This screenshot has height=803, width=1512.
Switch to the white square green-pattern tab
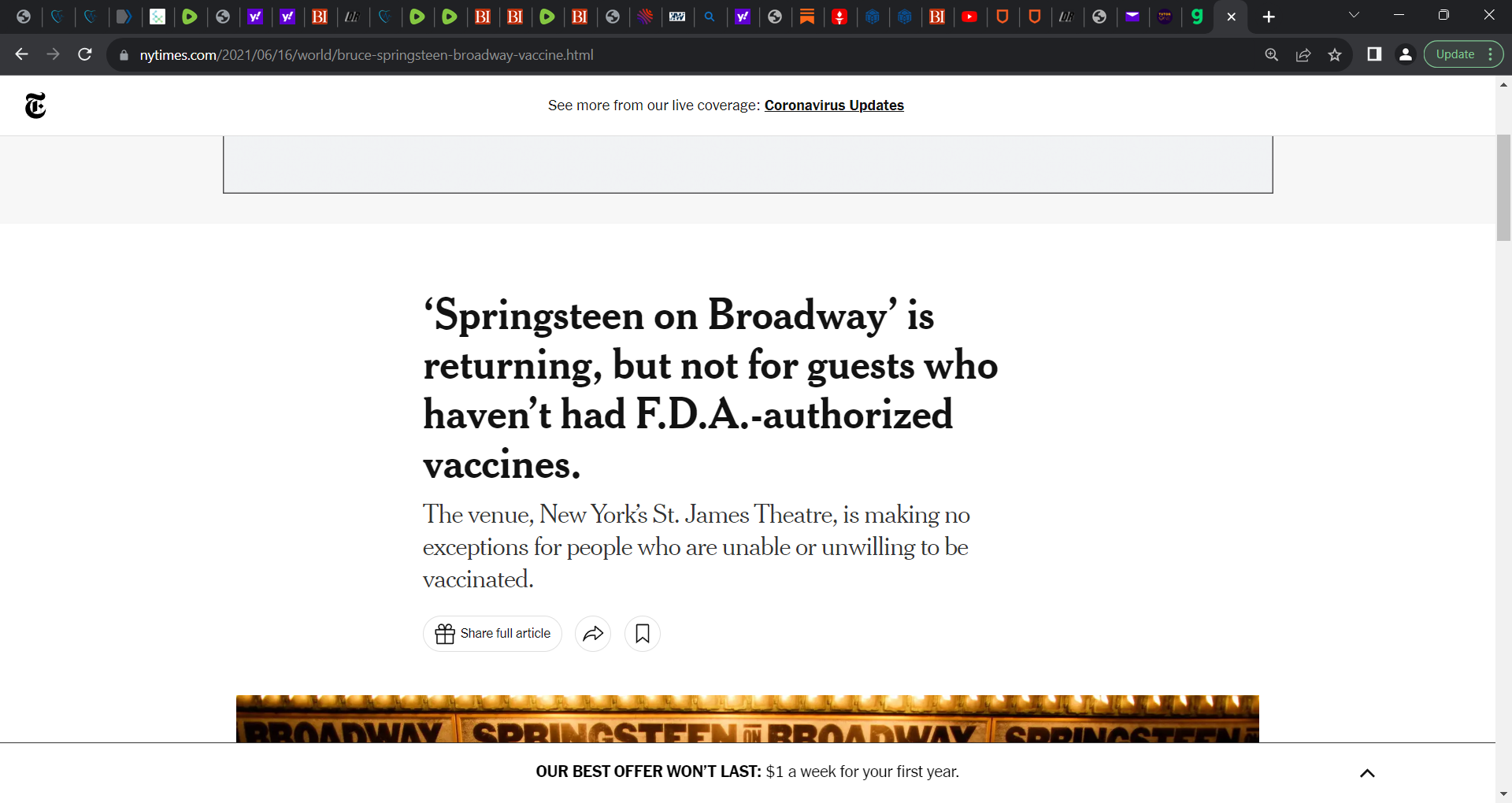pyautogui.click(x=157, y=17)
